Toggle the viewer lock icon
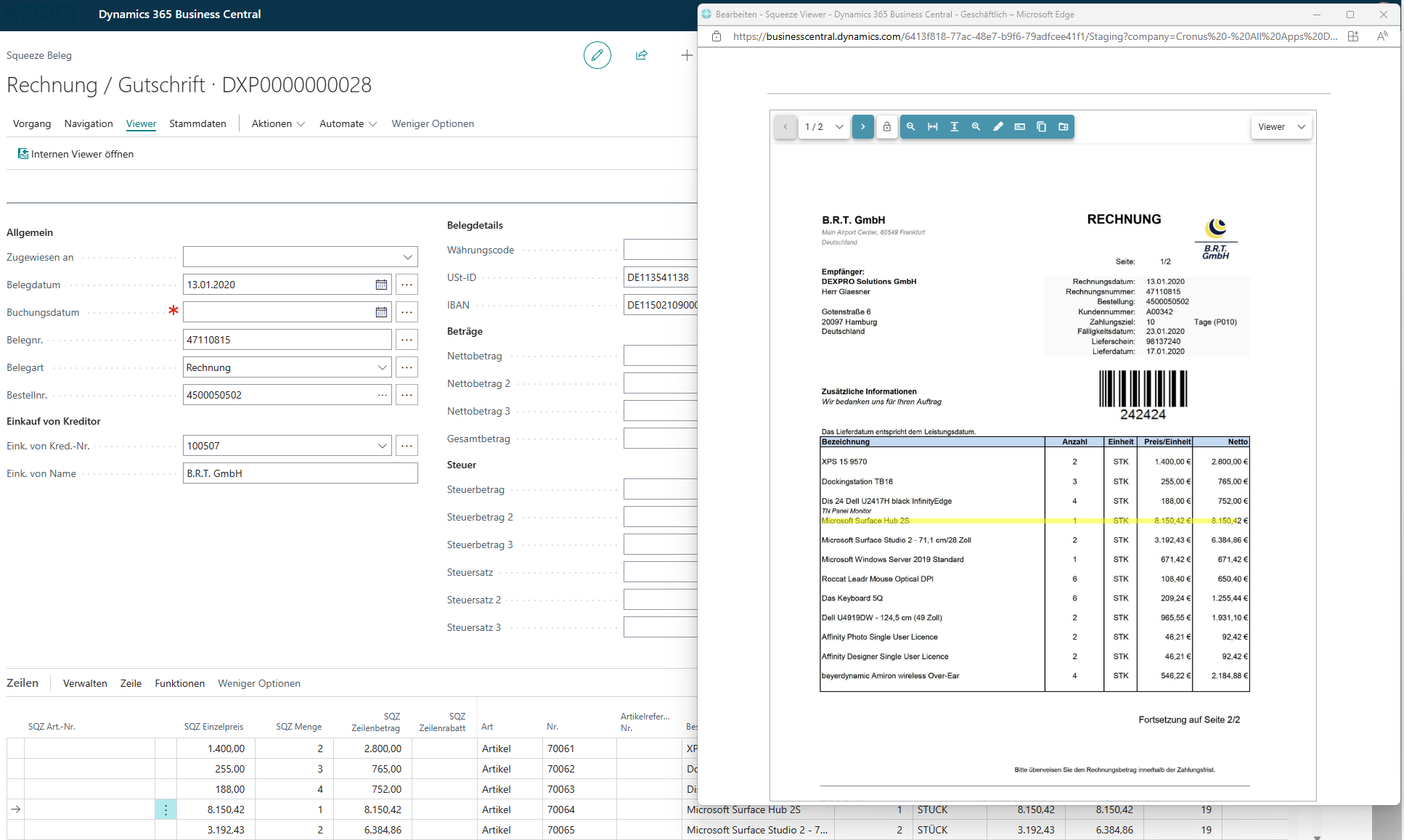The image size is (1404, 840). click(886, 126)
